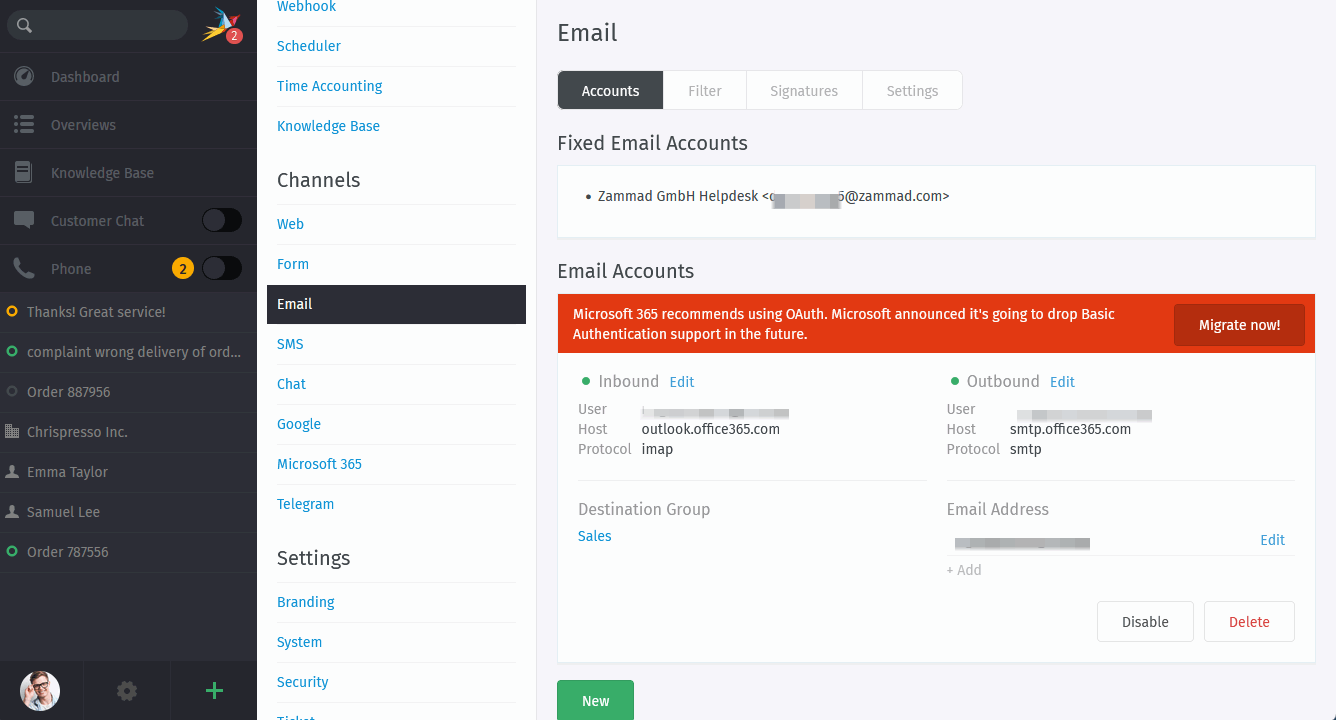The image size is (1336, 720).
Task: Open the Telegram channel
Action: pos(305,504)
